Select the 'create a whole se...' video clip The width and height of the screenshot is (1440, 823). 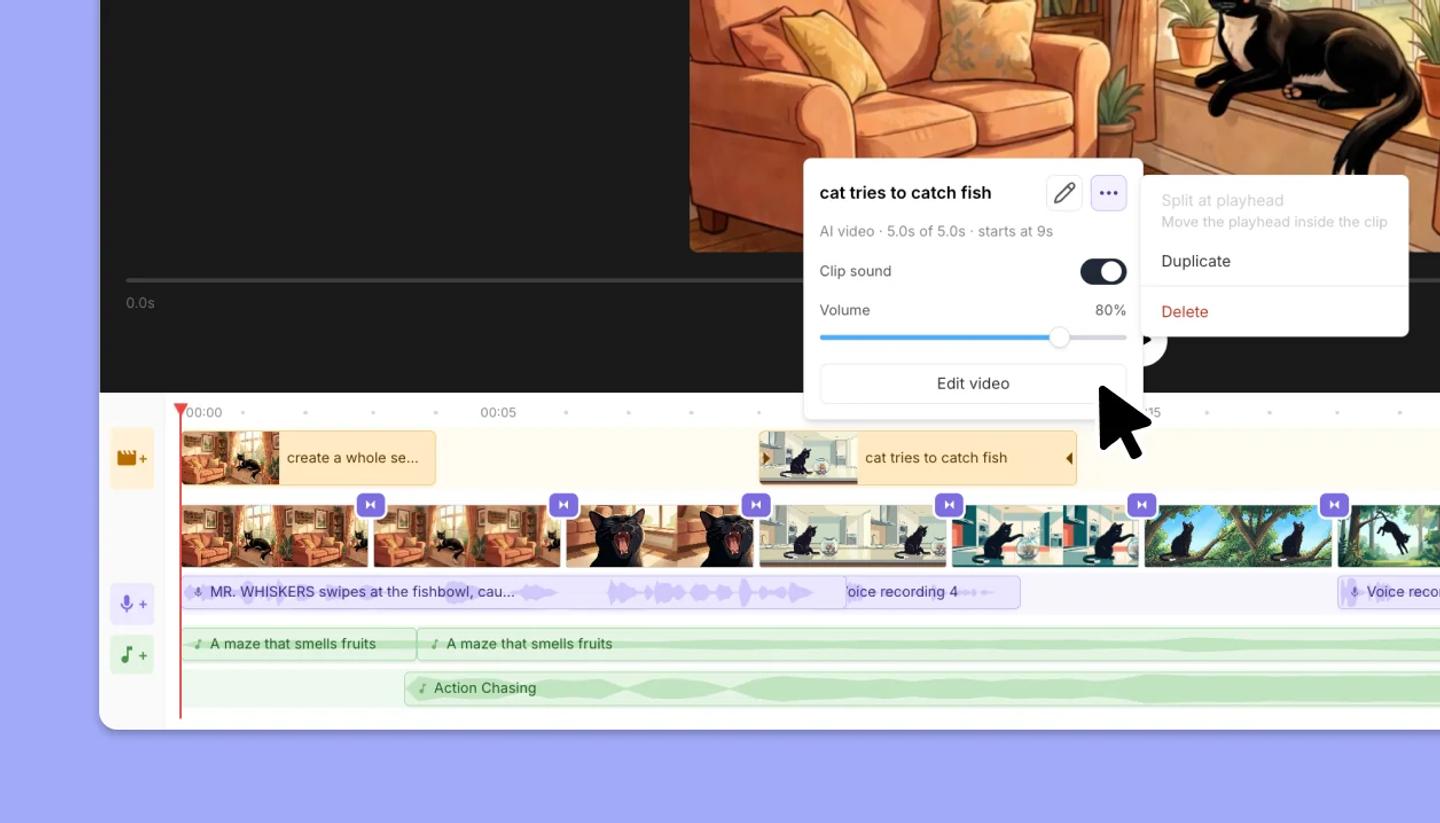(x=308, y=458)
